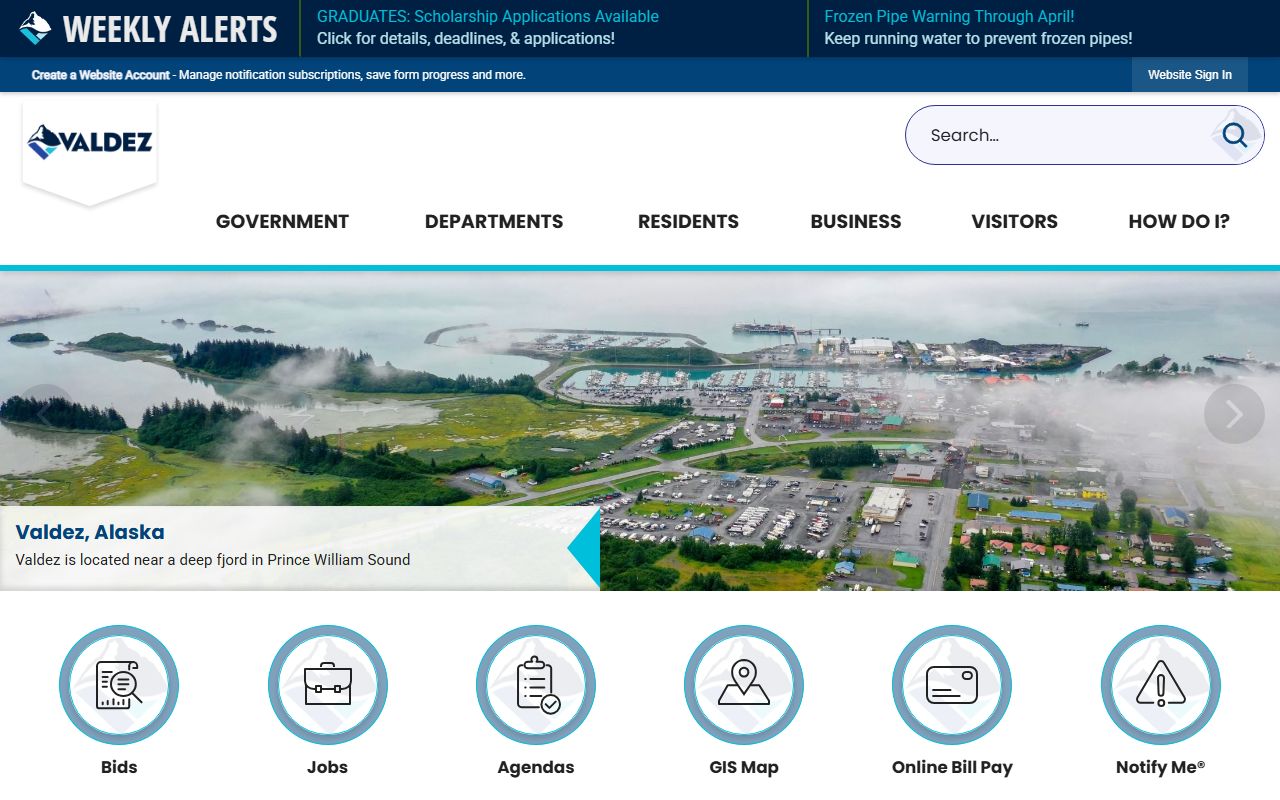
Task: Click the Bids label text
Action: click(119, 767)
